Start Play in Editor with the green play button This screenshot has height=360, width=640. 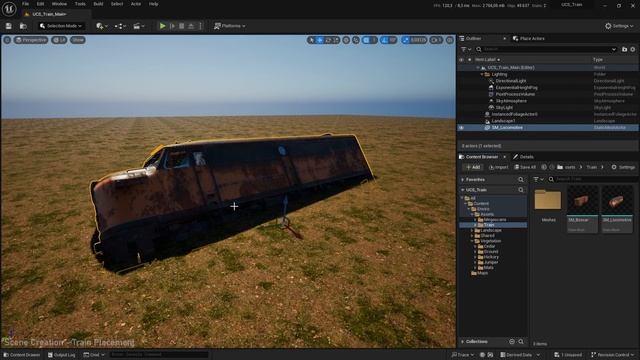coord(162,26)
